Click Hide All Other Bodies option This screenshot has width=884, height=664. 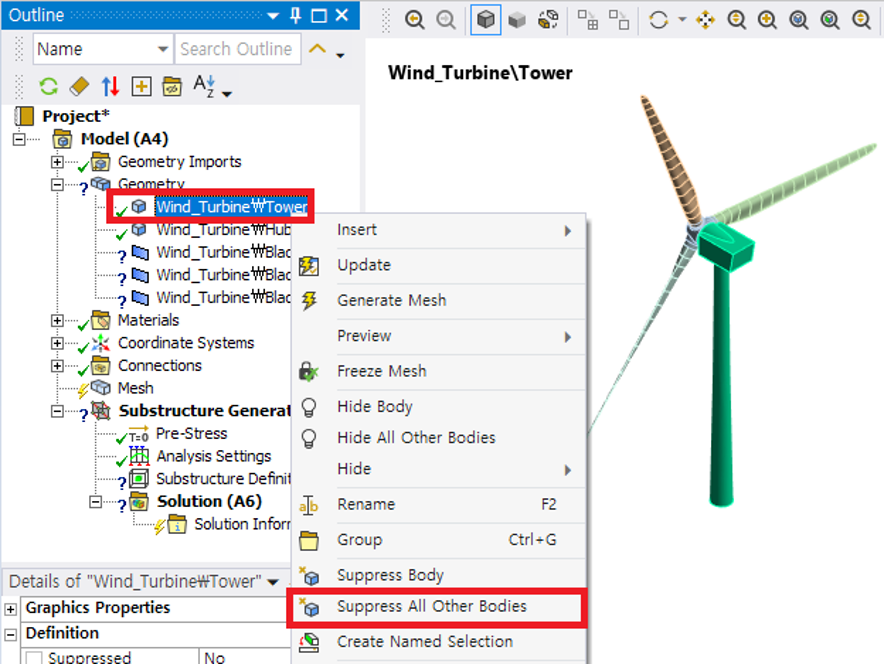(x=416, y=438)
